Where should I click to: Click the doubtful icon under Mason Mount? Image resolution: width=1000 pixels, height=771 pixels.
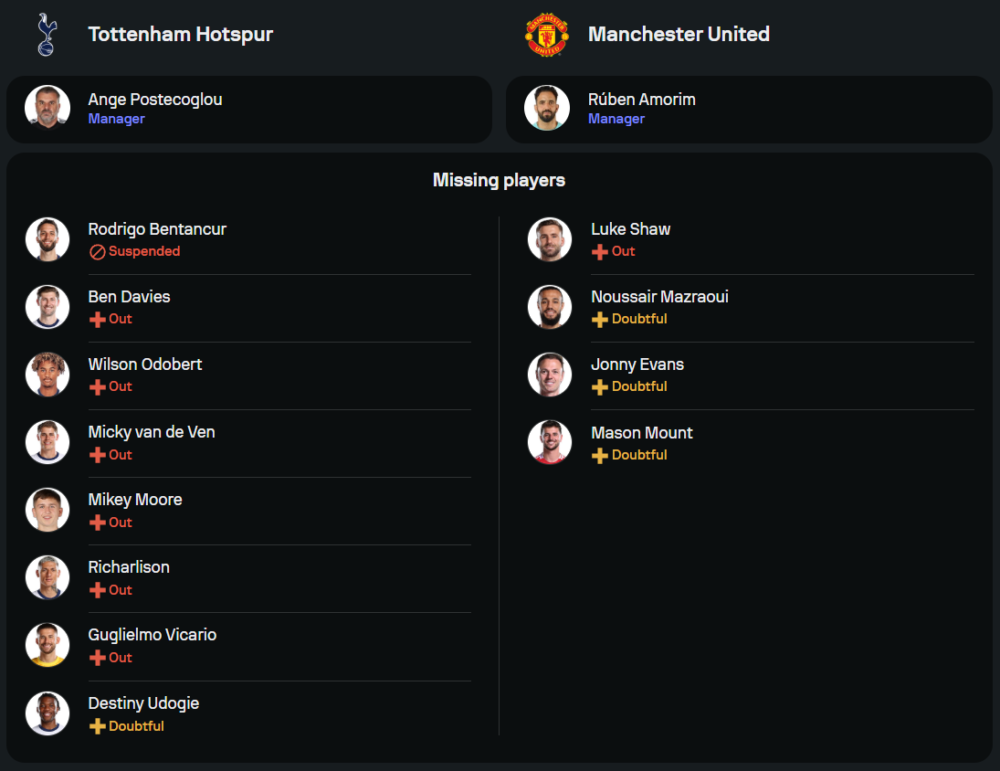coord(600,455)
